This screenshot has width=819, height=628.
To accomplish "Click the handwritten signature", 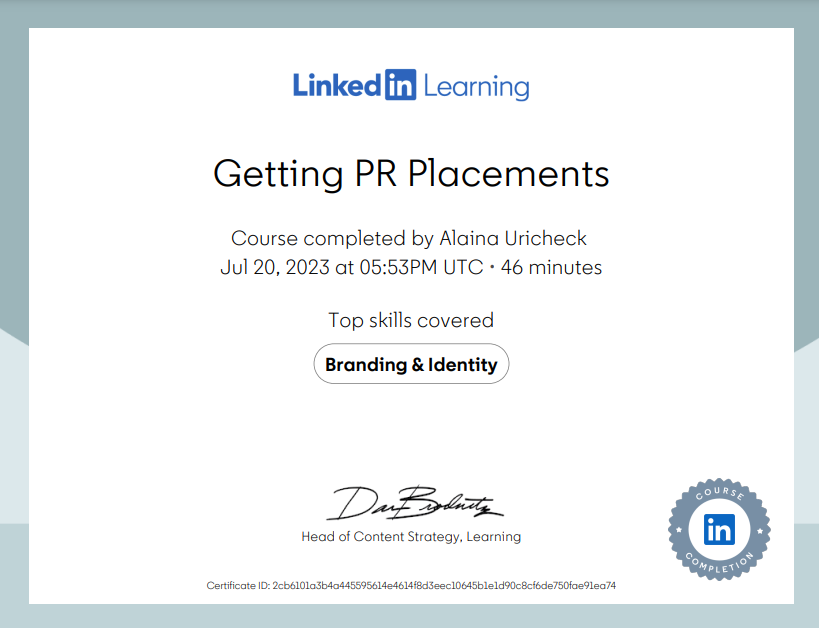I will [x=415, y=503].
